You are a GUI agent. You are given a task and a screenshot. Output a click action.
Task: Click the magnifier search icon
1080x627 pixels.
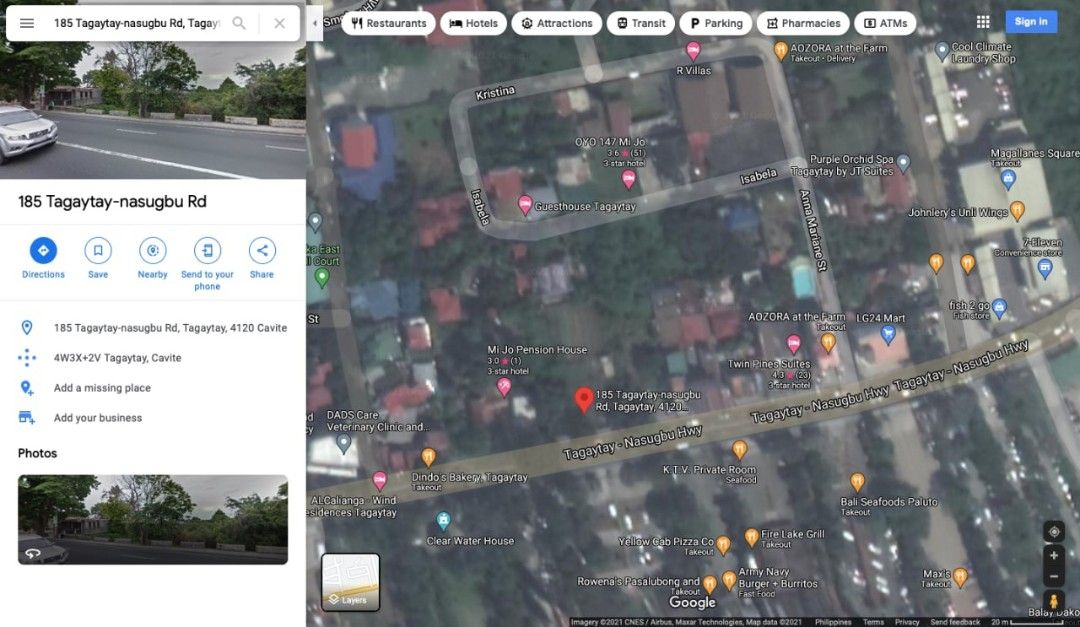click(x=239, y=23)
